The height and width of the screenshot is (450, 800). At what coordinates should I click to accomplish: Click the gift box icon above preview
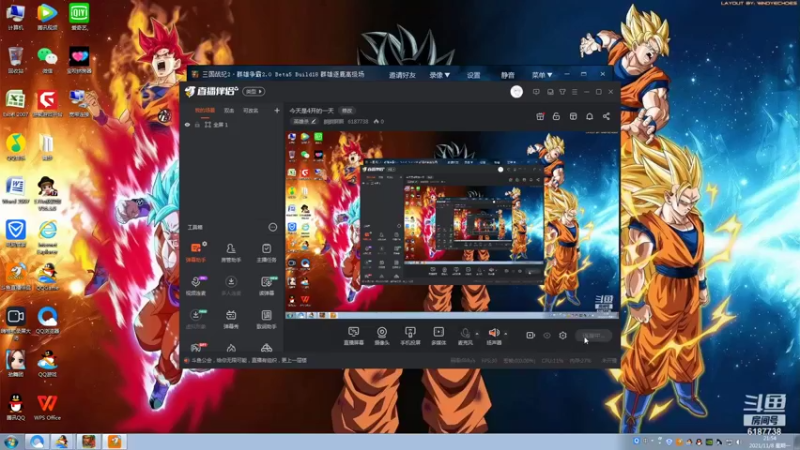tap(540, 116)
